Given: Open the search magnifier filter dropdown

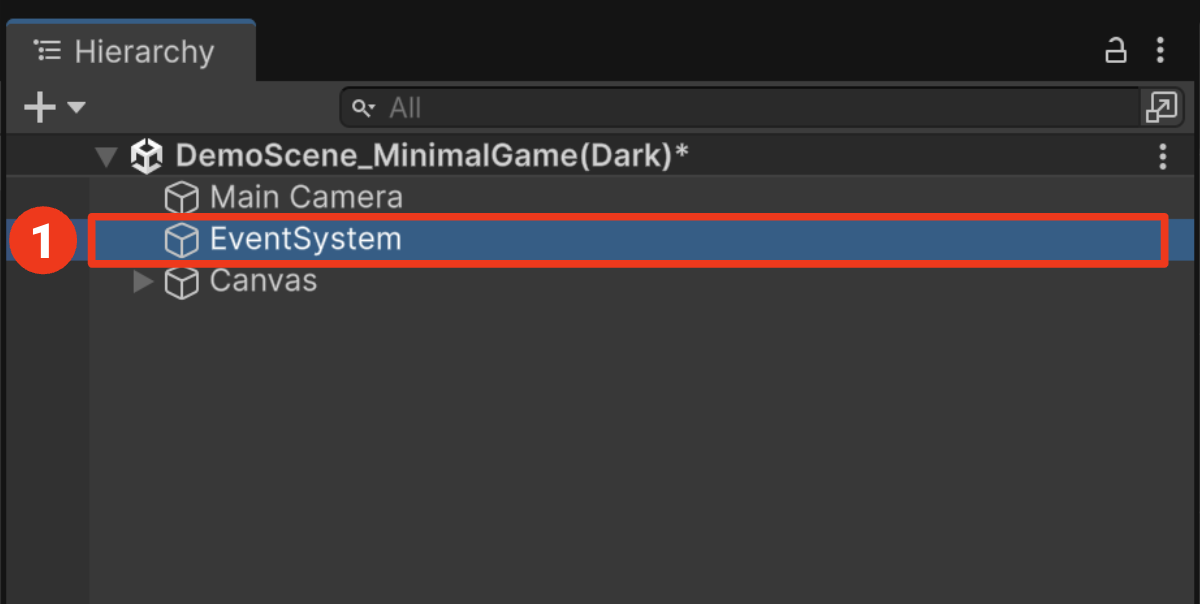Looking at the screenshot, I should [x=365, y=107].
